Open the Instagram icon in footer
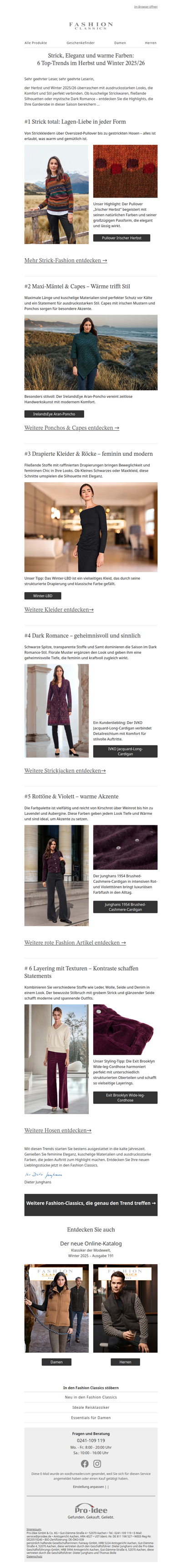 (97, 1464)
